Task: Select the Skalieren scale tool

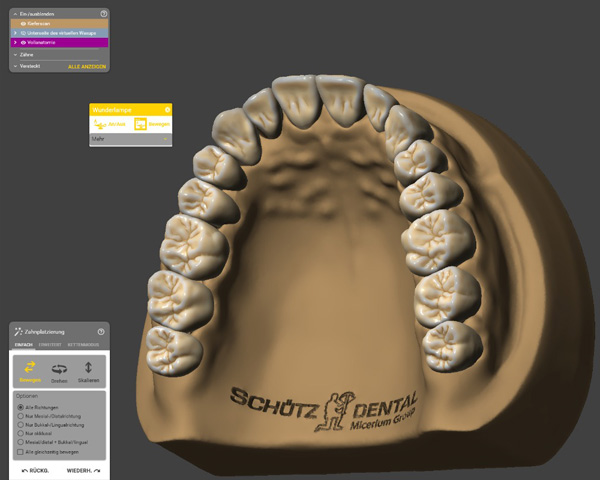Action: tap(88, 371)
